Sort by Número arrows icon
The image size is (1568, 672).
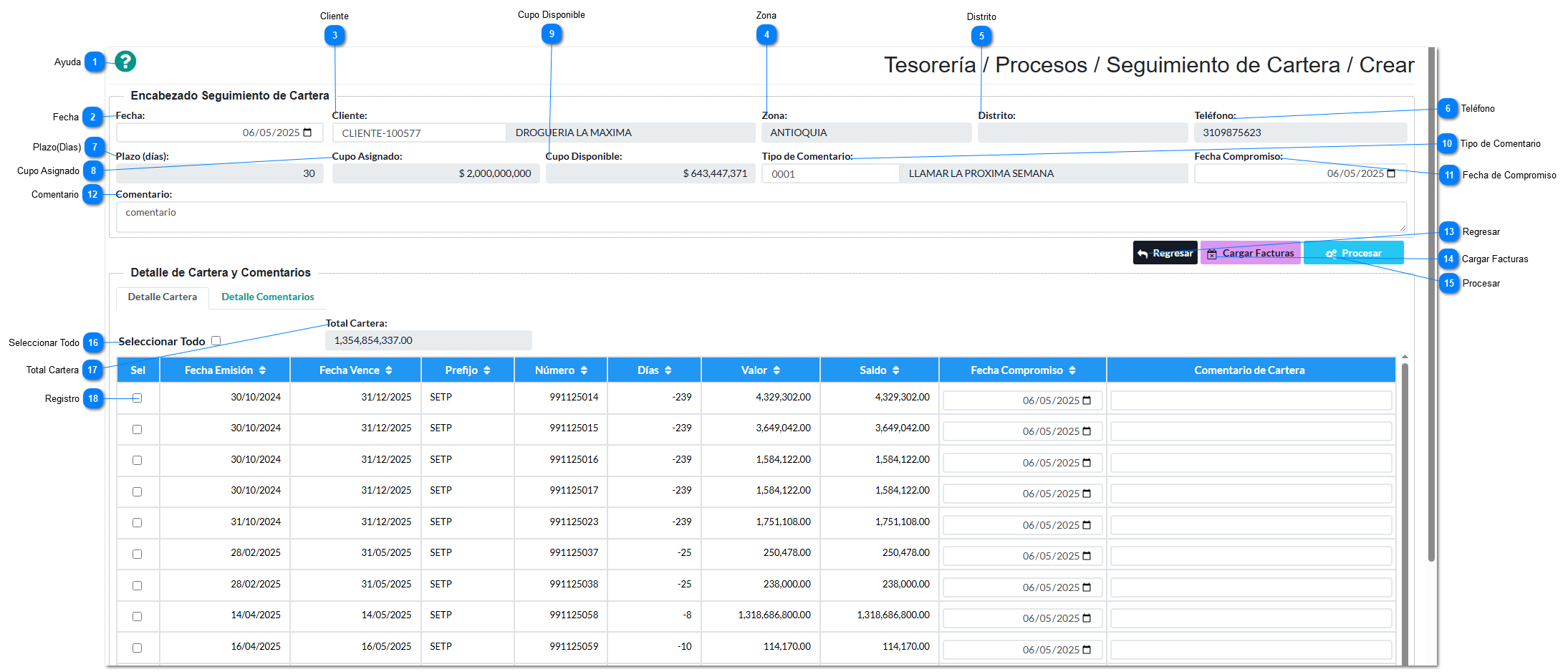pos(585,370)
